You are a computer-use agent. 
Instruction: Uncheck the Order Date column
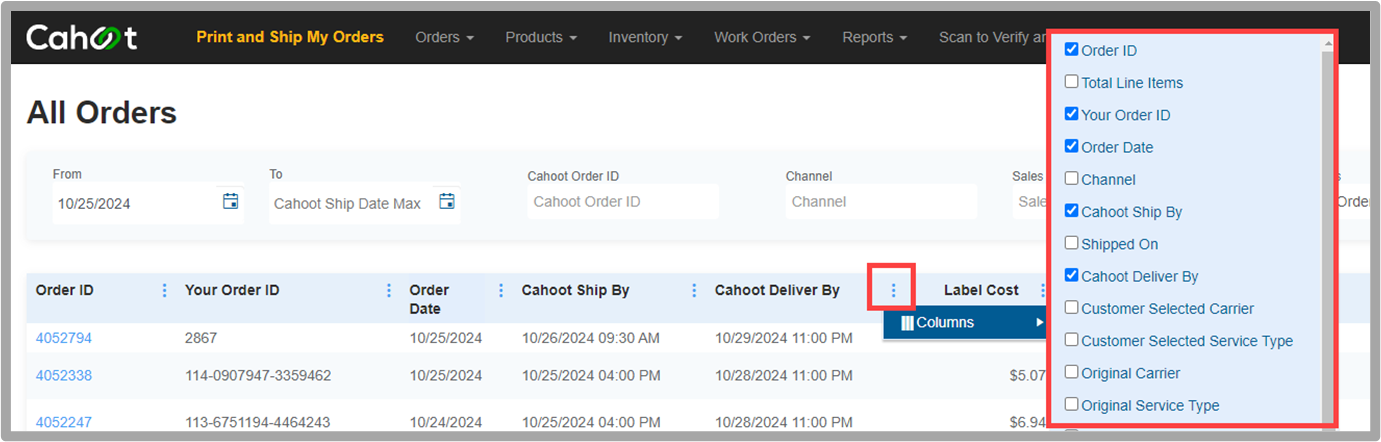[x=1072, y=146]
